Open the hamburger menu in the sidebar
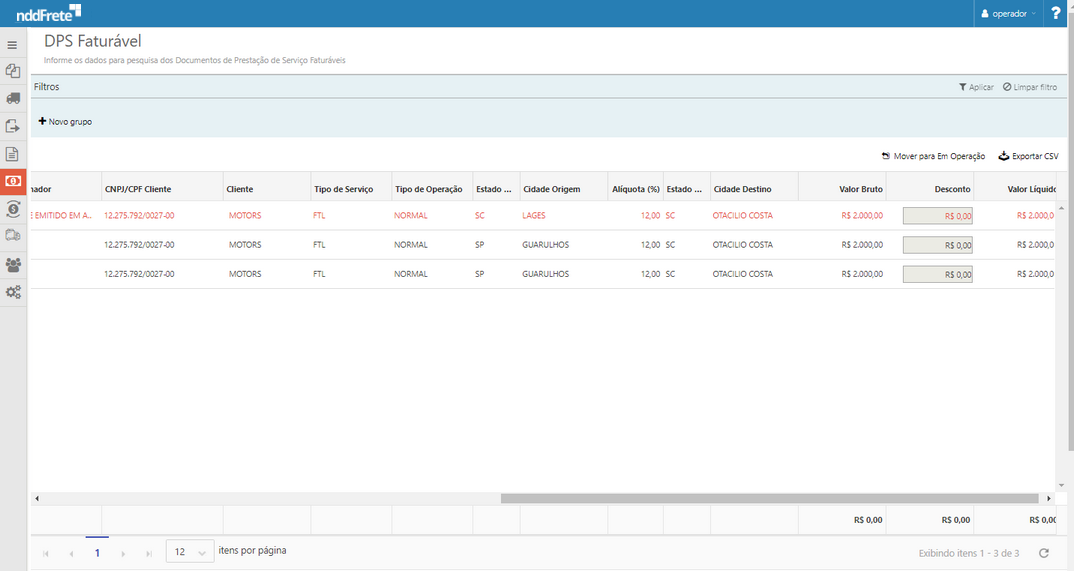The width and height of the screenshot is (1074, 571). click(12, 45)
